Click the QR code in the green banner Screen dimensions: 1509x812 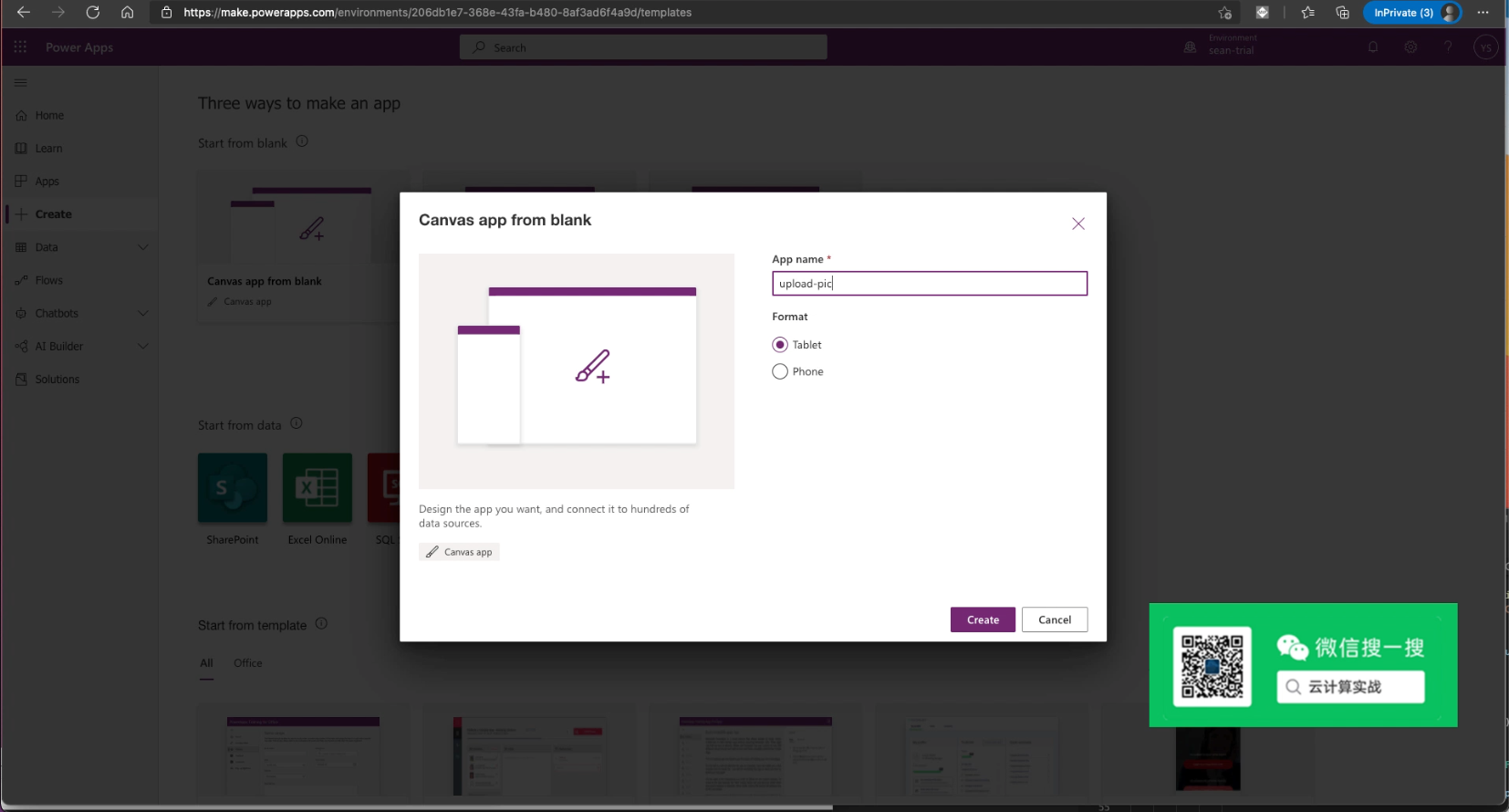click(x=1212, y=666)
